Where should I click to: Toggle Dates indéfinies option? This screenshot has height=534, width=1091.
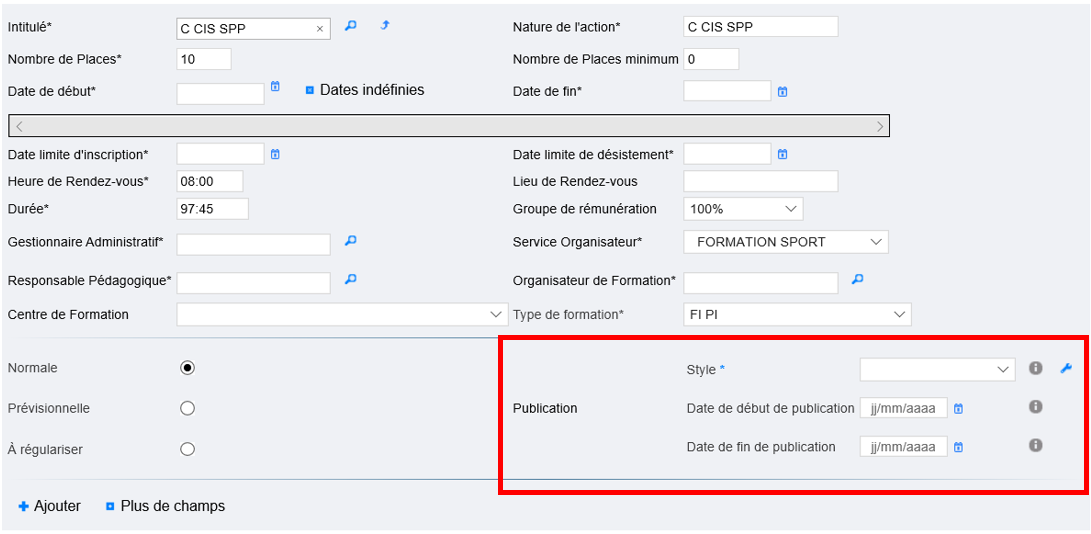pyautogui.click(x=310, y=90)
